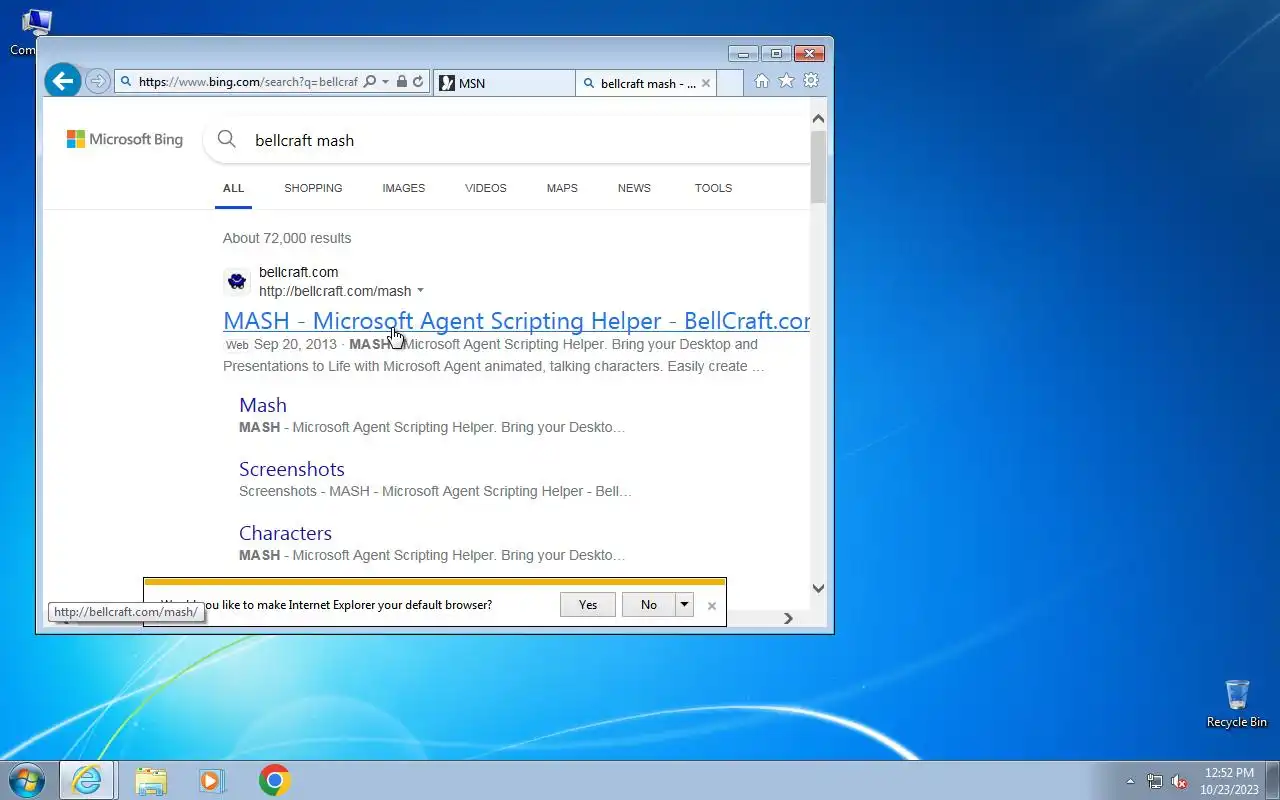
Task: Click the horizontal scrollbar right arrow
Action: (x=788, y=619)
